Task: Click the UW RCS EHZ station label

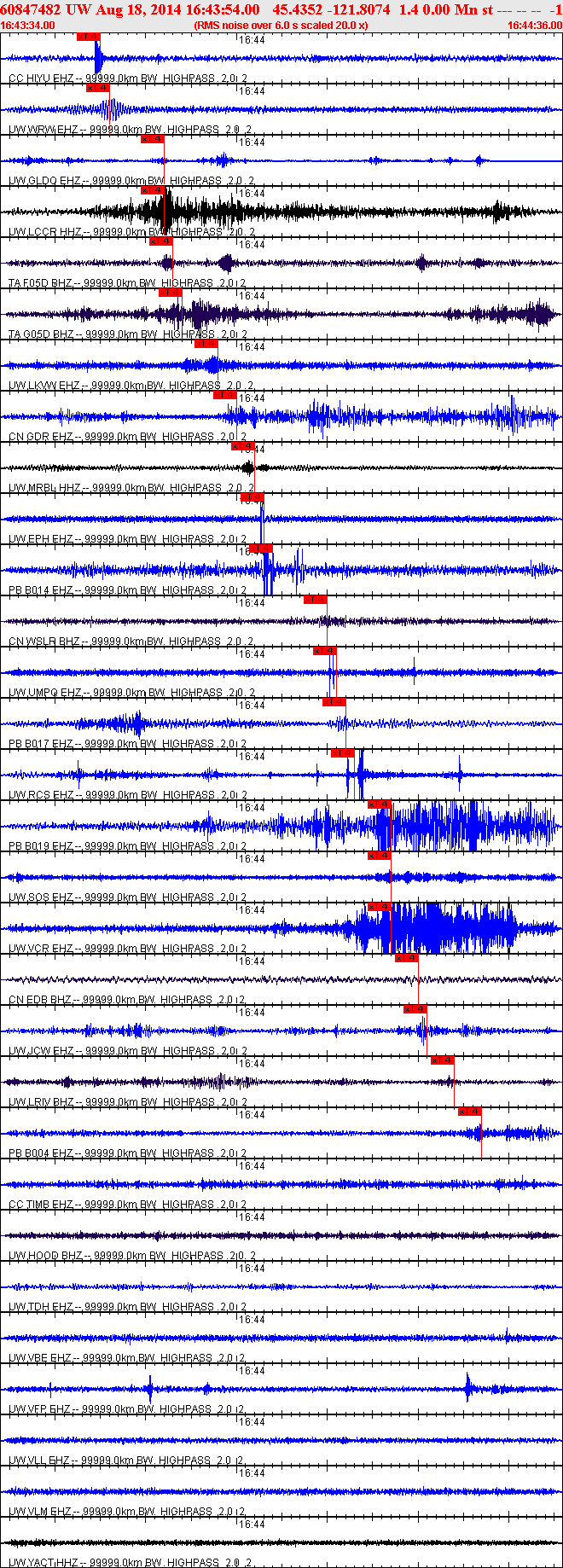Action: (x=41, y=795)
